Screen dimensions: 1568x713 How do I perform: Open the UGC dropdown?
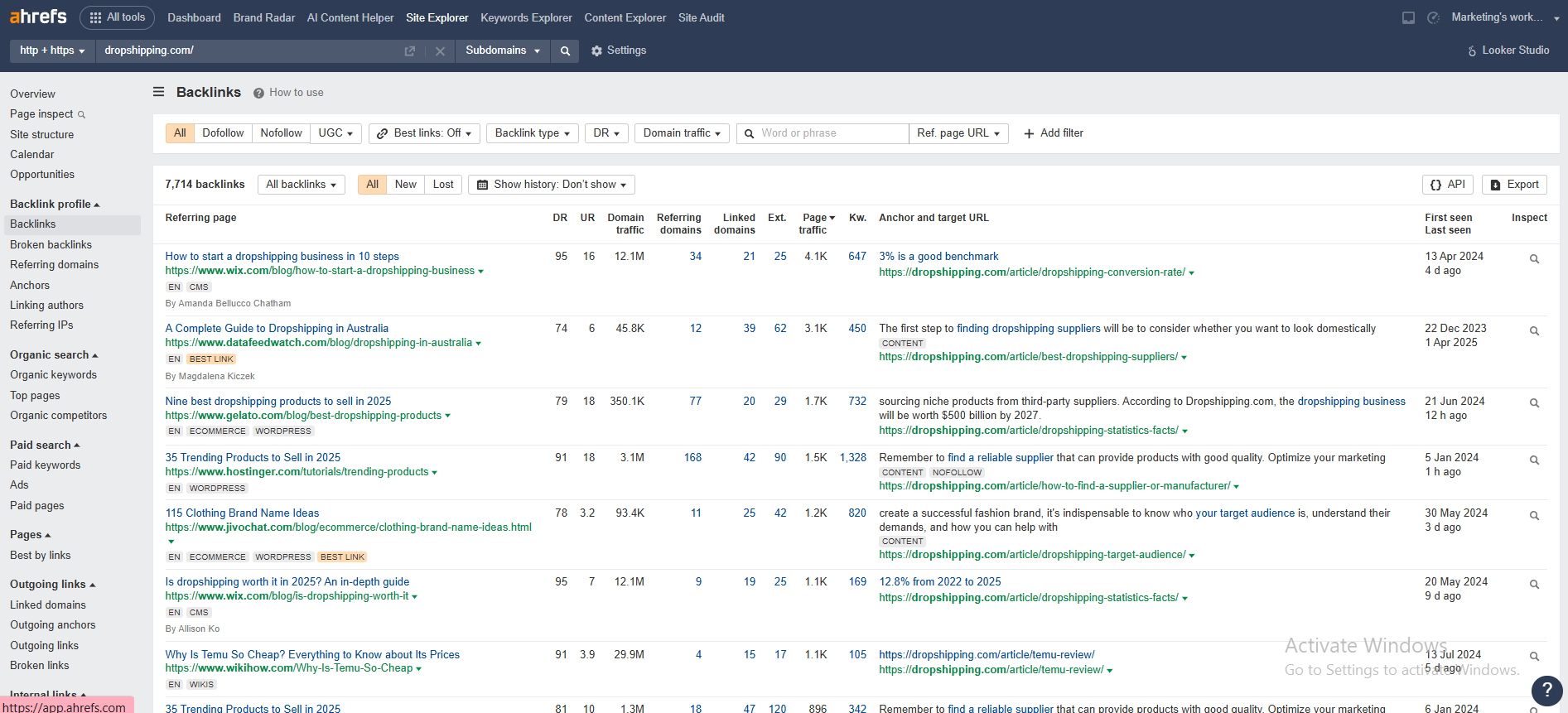coord(335,133)
